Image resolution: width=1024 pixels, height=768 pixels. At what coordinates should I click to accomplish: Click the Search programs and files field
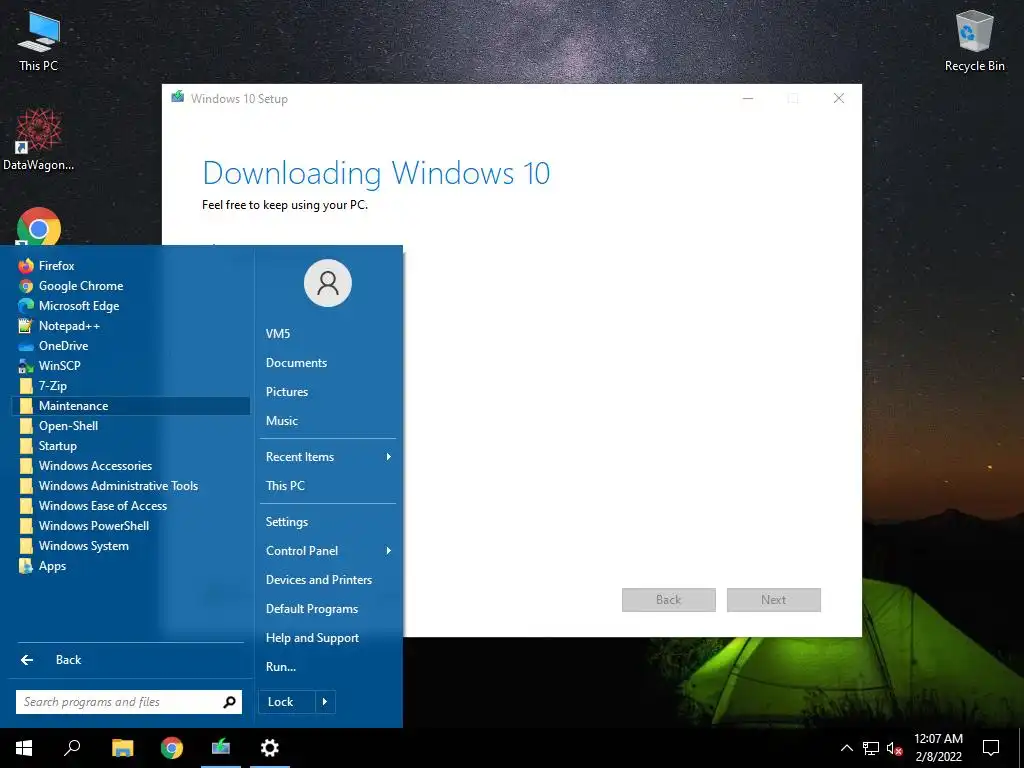click(x=129, y=702)
